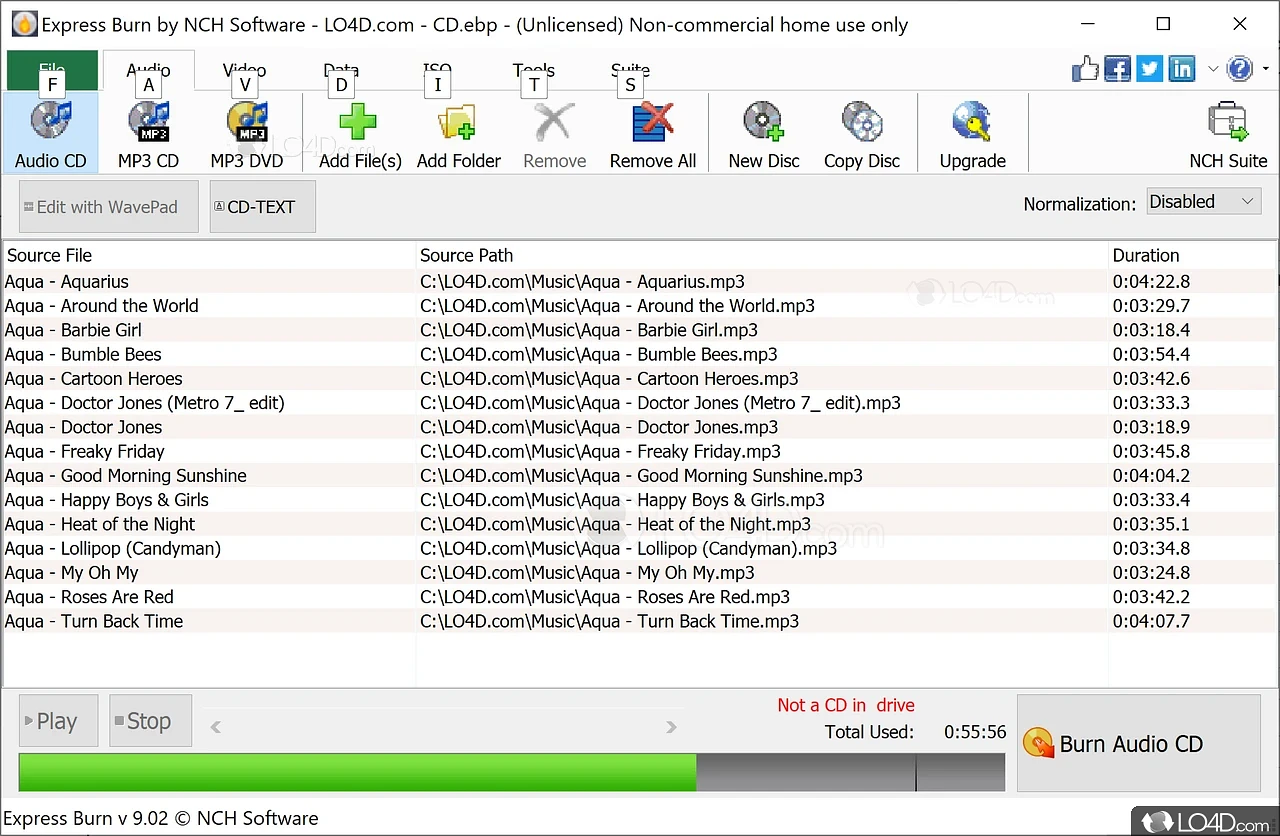
Task: Select the MP3 CD disc type
Action: (148, 132)
